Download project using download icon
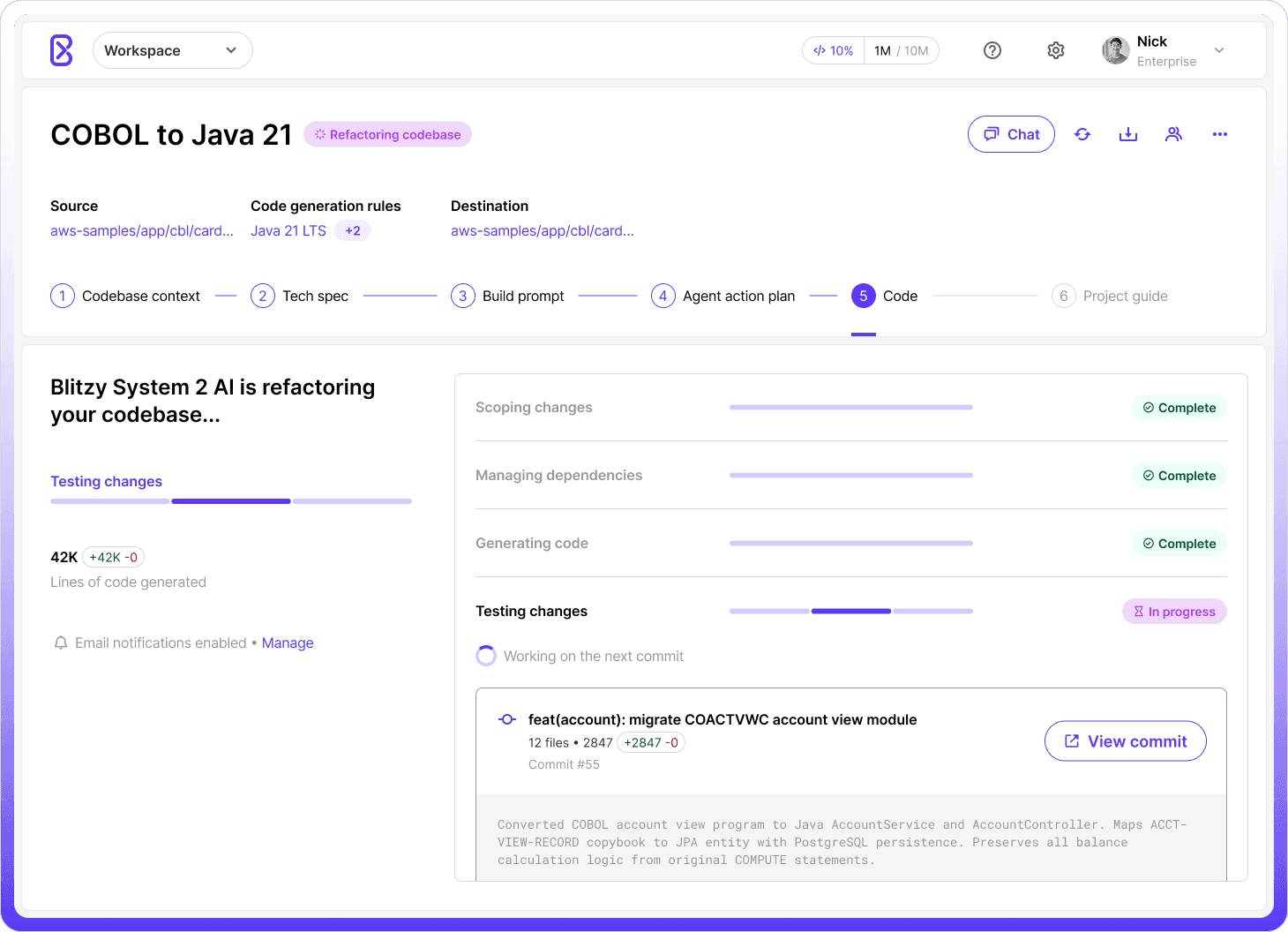Viewport: 1288px width, 932px height. (1128, 134)
